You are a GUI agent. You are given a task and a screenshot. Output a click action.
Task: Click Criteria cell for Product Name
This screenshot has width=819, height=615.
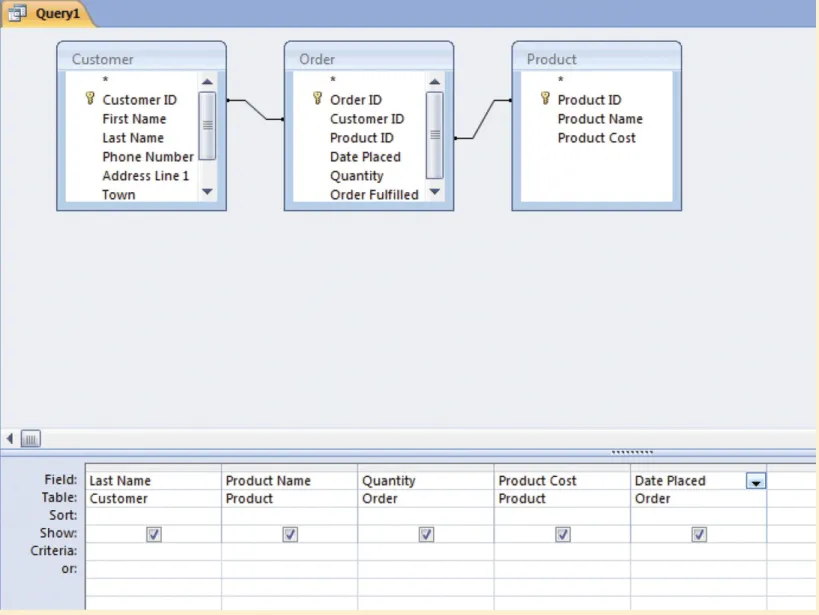(x=290, y=552)
